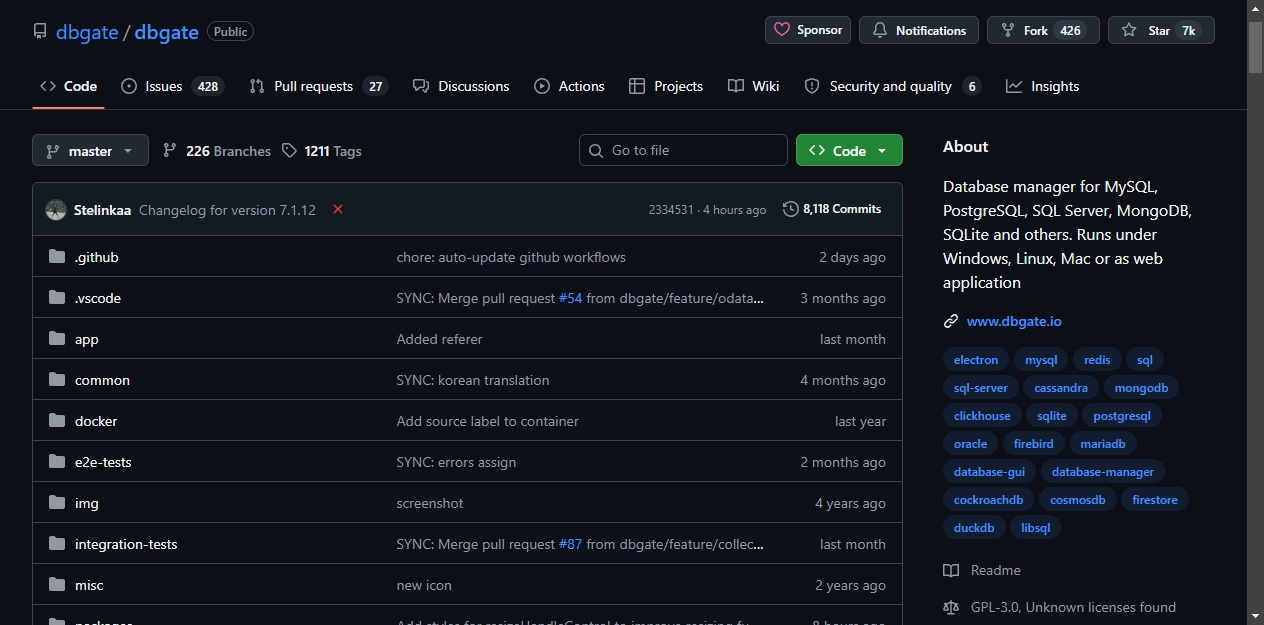Open the Issues tab
Screen dimensions: 1264x625
[172, 86]
